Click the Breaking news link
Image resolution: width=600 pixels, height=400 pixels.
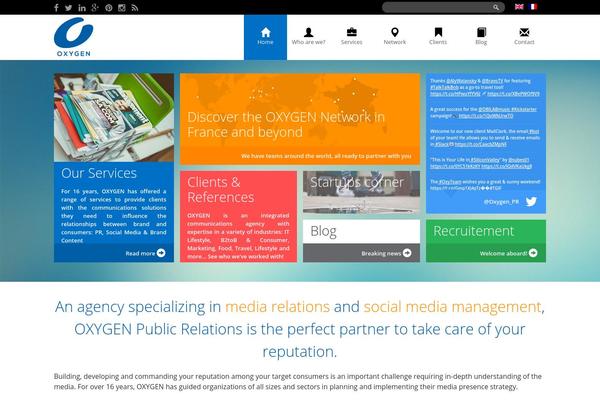point(381,253)
